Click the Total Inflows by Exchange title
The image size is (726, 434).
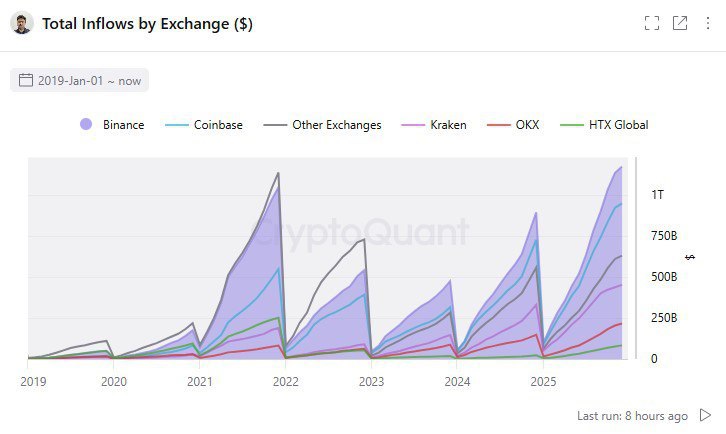click(x=147, y=24)
